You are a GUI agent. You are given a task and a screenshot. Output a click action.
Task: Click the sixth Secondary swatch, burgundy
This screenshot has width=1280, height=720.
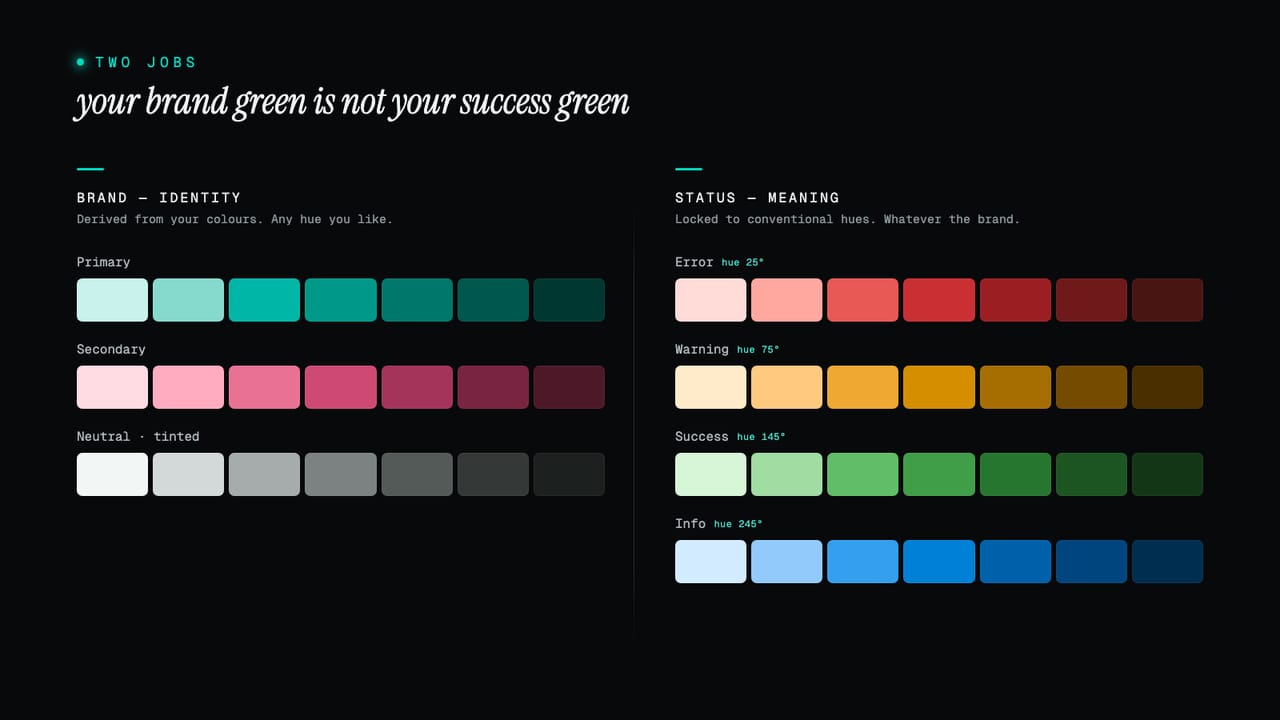[493, 387]
